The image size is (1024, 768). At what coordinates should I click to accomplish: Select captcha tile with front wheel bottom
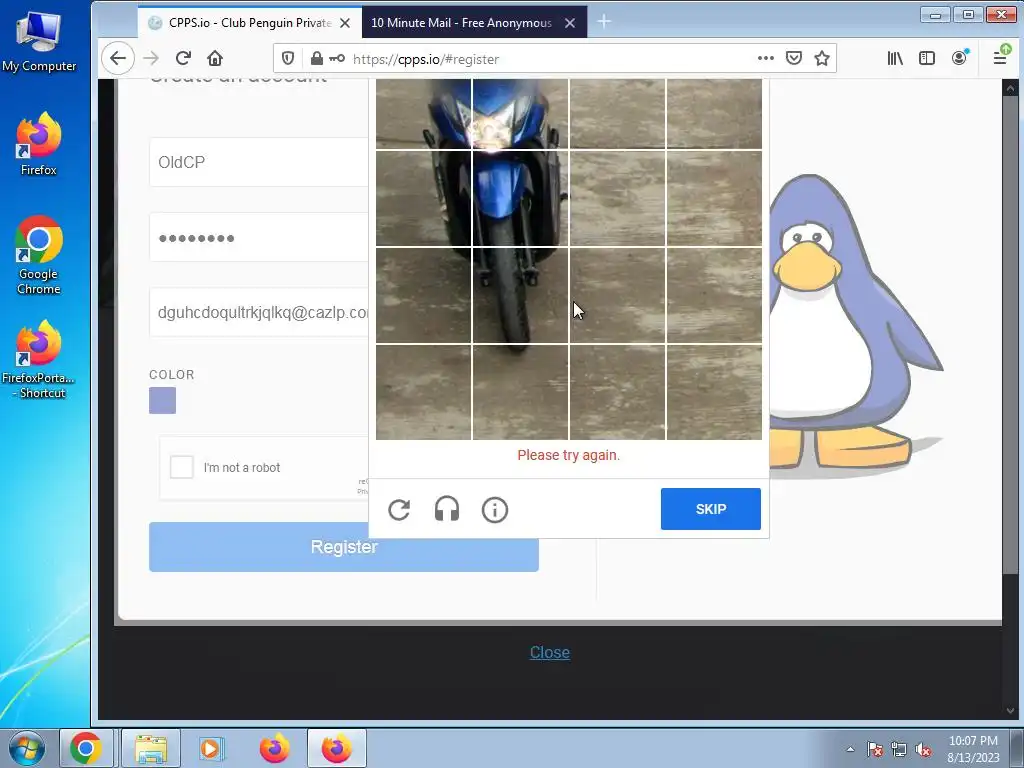[520, 295]
